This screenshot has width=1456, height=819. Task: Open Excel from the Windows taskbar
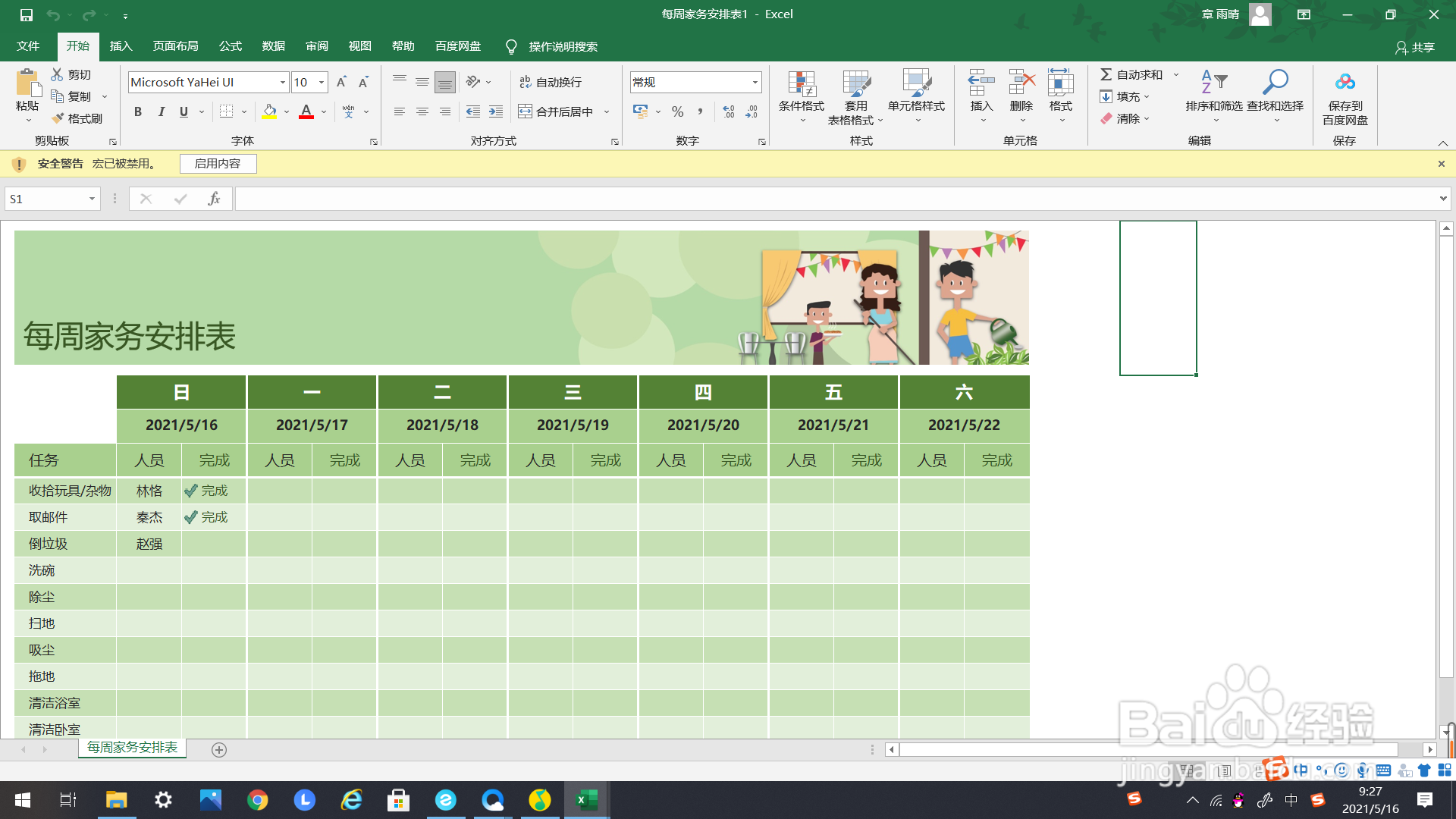[586, 800]
